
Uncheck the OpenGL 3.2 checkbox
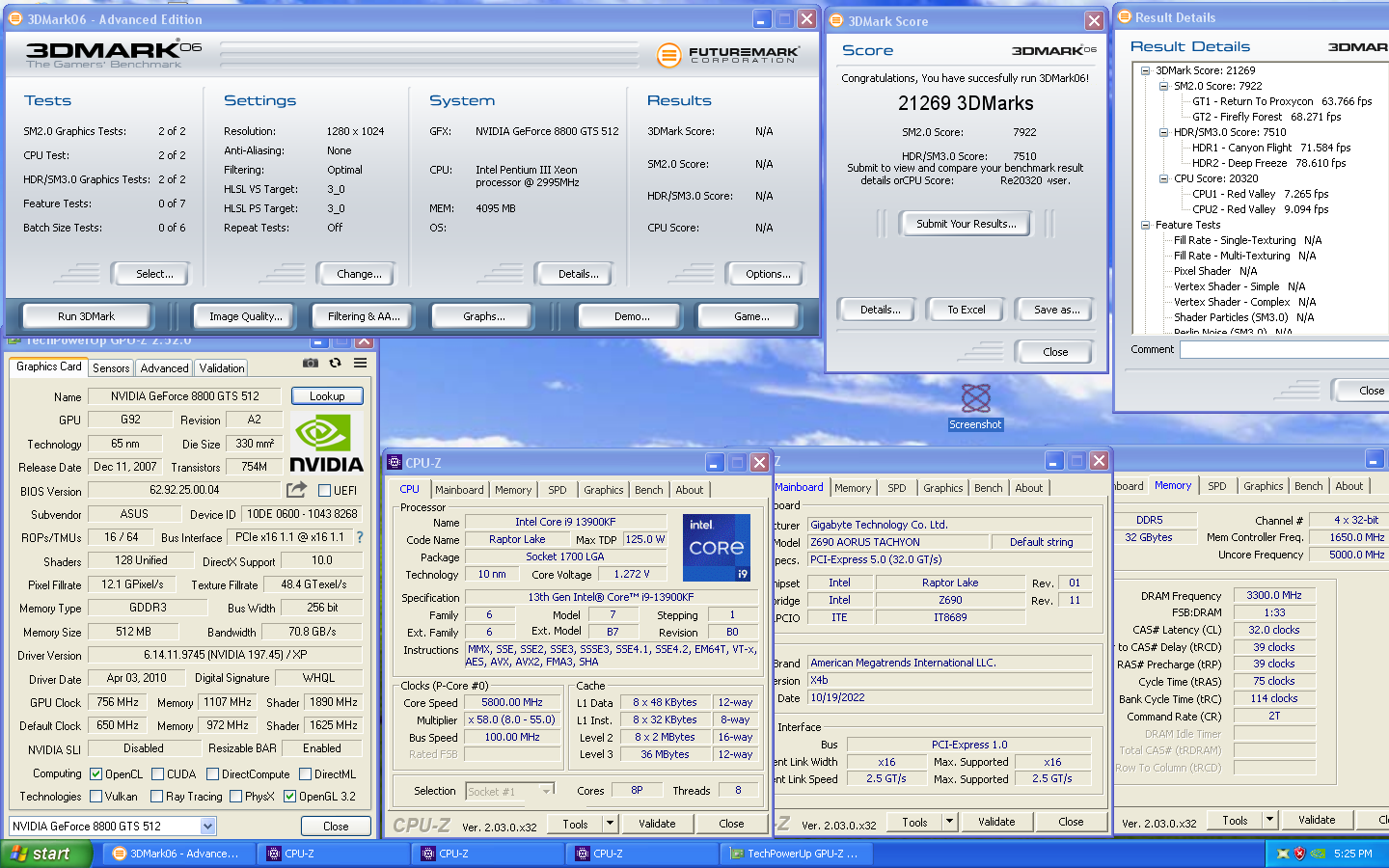tap(289, 797)
